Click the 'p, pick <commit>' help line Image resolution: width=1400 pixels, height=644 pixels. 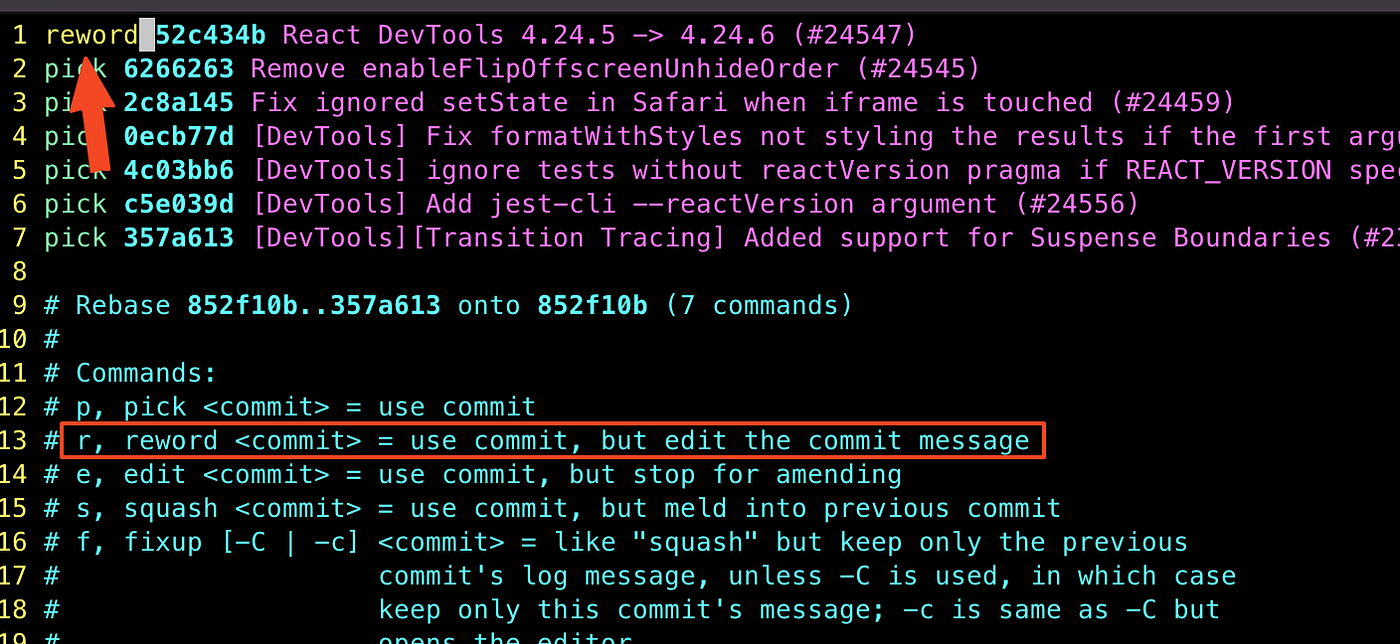click(290, 407)
